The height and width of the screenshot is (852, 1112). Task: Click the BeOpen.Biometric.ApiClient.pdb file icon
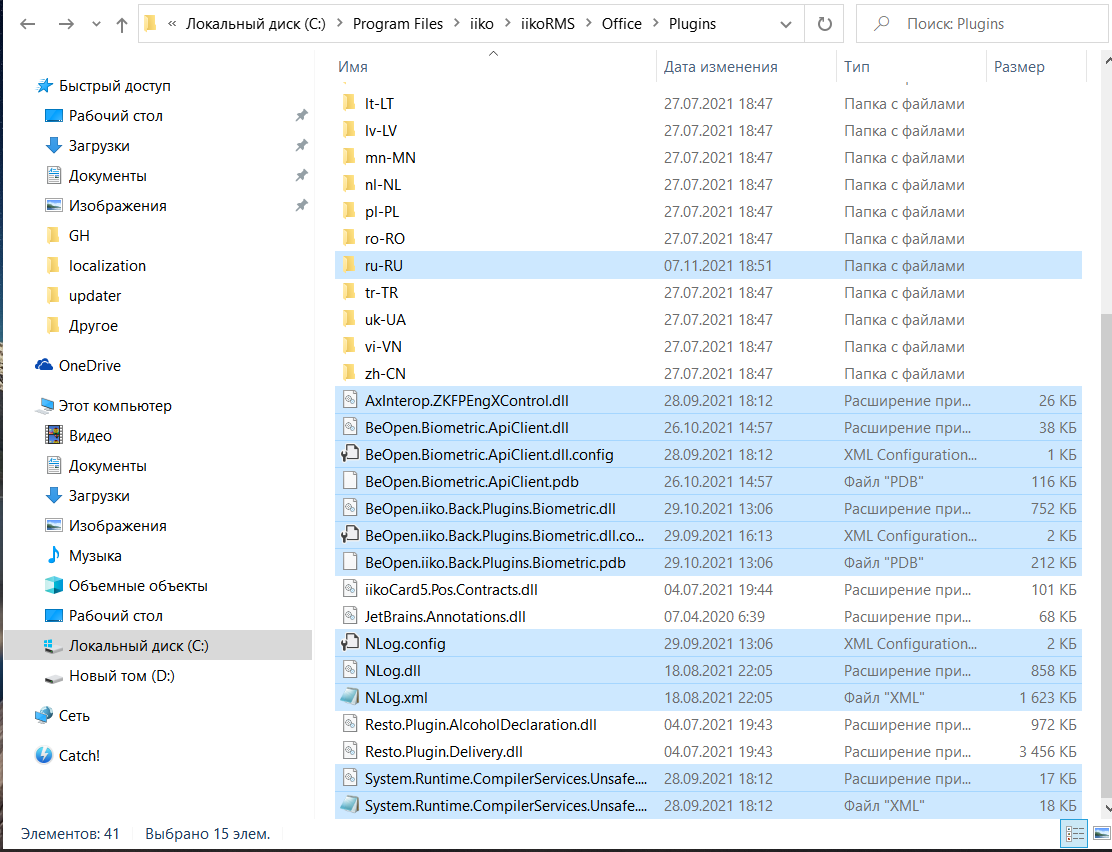[x=350, y=481]
